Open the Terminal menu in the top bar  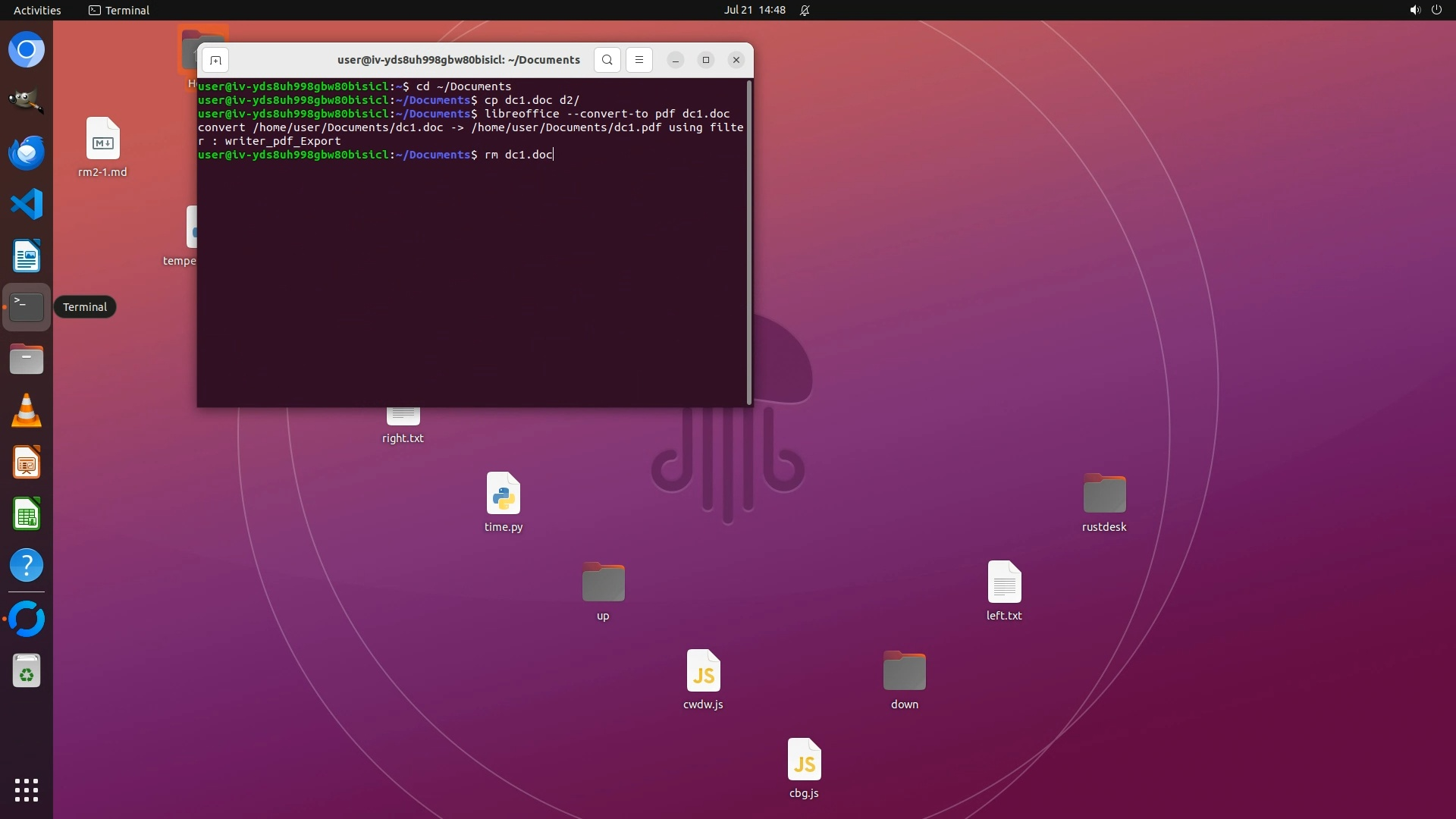(x=119, y=10)
